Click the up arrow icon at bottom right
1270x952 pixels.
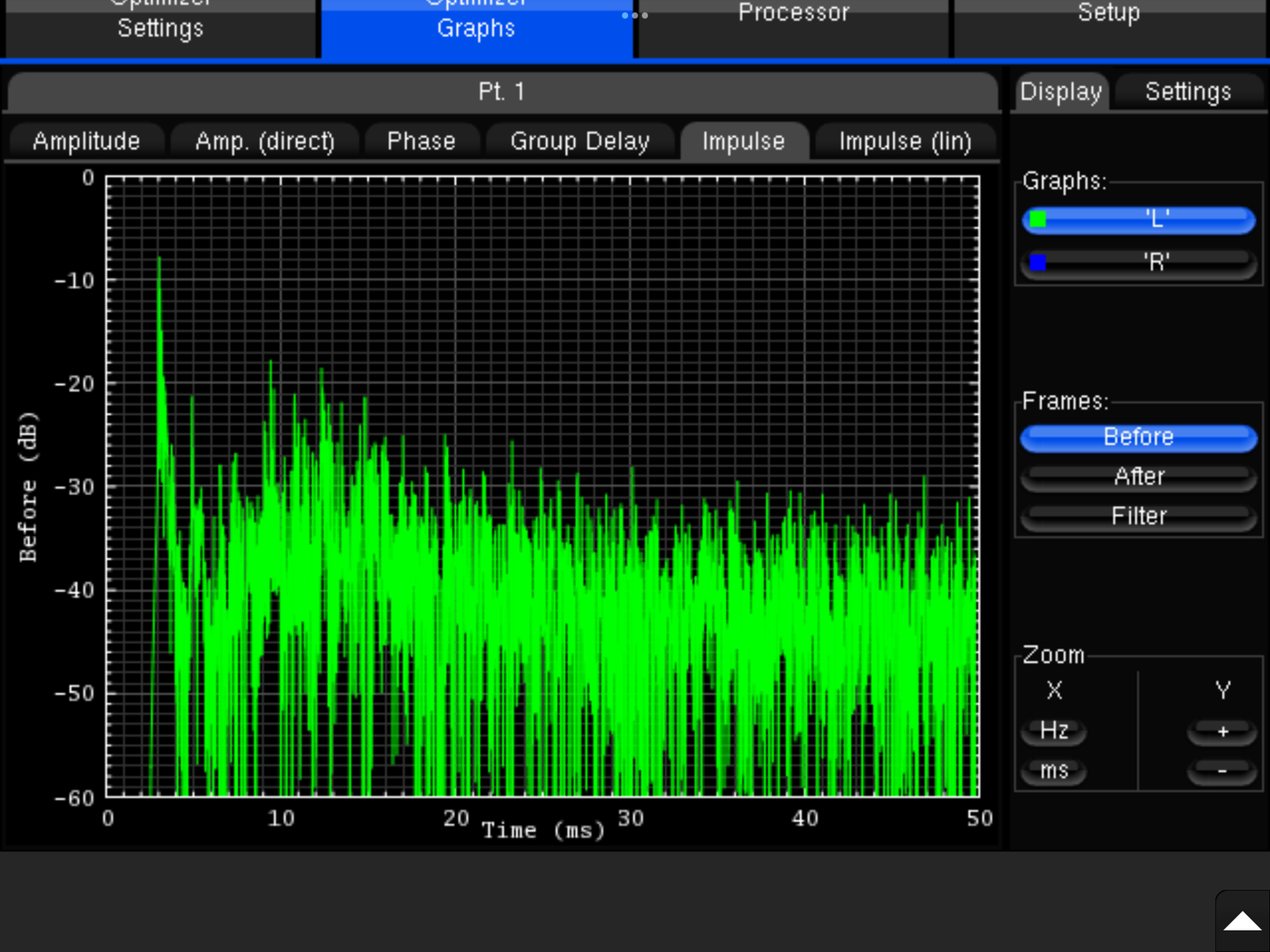pyautogui.click(x=1243, y=922)
